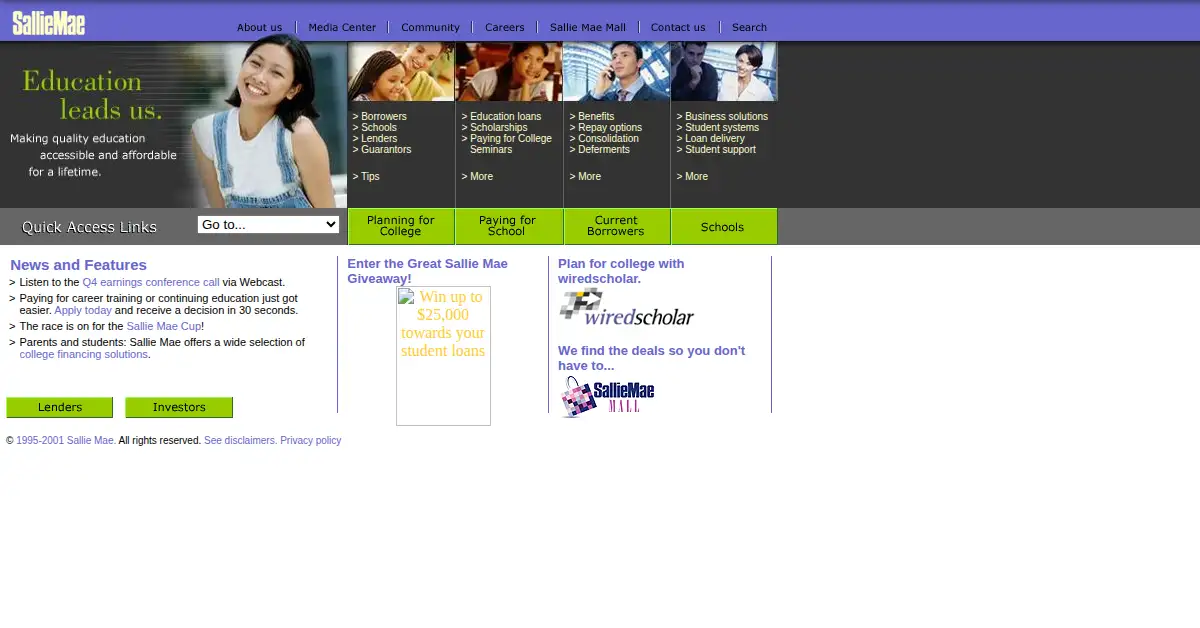The image size is (1200, 628).
Task: Select the Planning for College tab
Action: 401,226
